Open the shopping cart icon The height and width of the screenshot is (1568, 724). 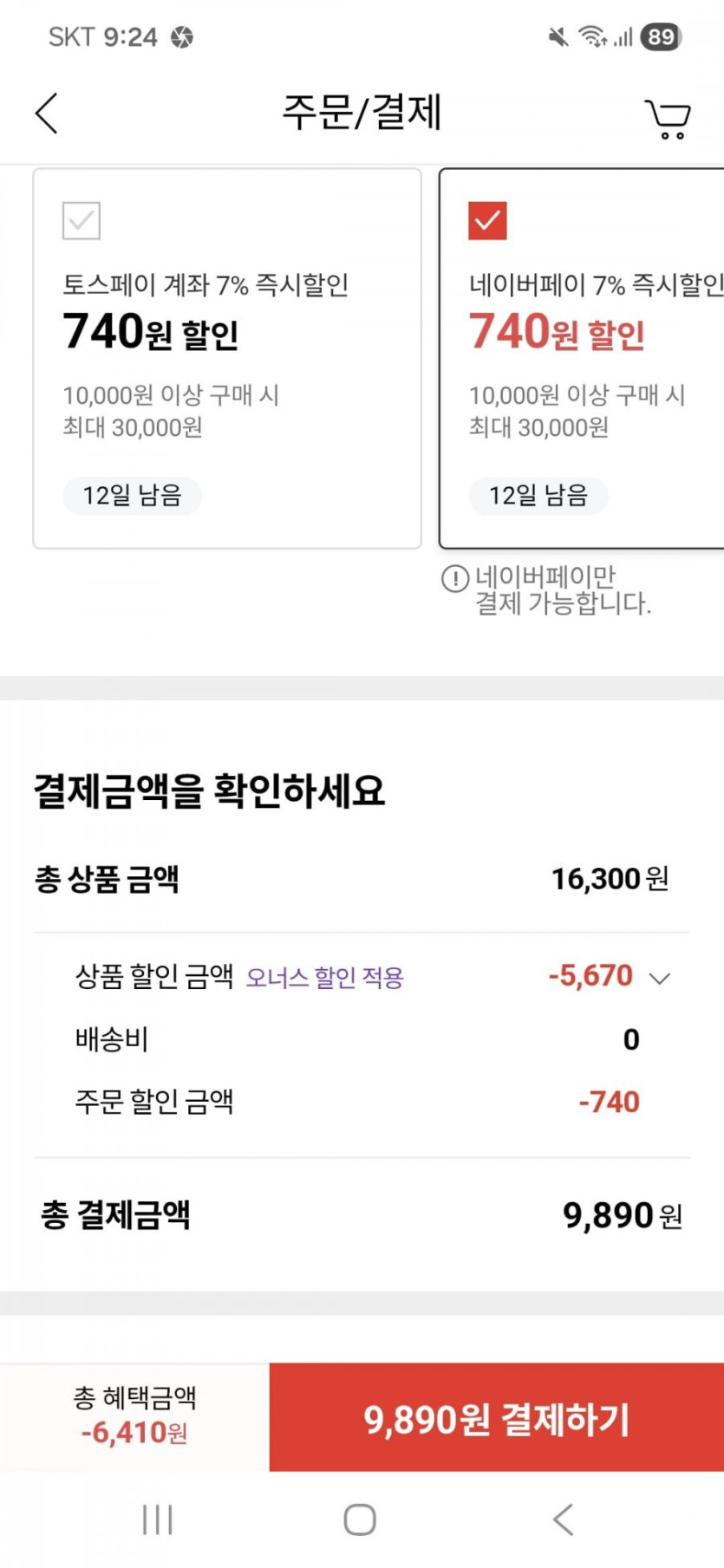667,119
